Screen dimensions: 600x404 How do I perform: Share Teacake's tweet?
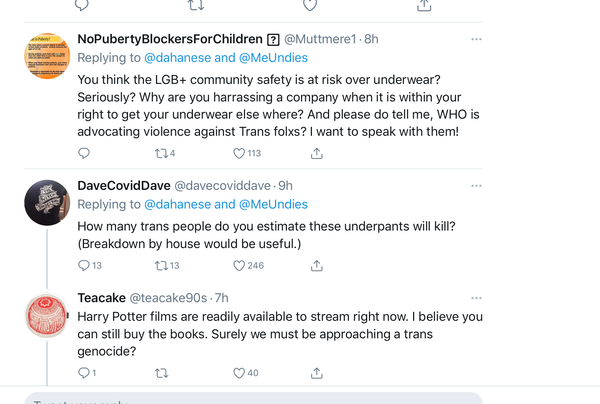coord(317,373)
